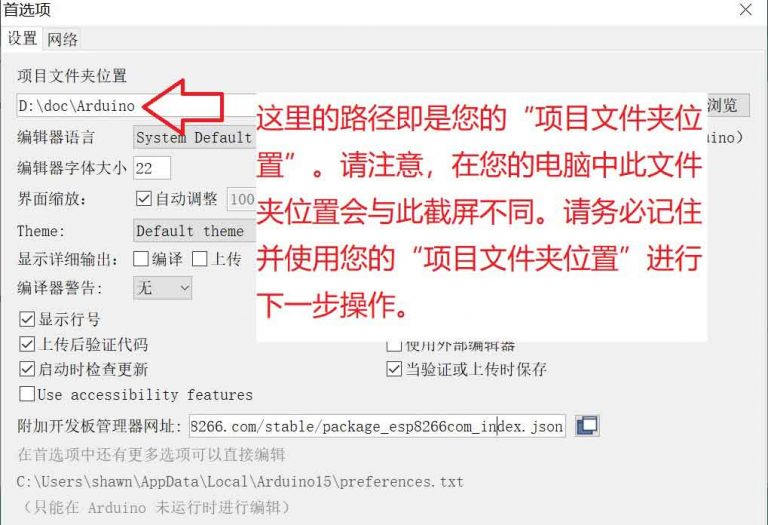Image resolution: width=768 pixels, height=525 pixels.
Task: Open the preferences.txt file path link
Action: (240, 482)
